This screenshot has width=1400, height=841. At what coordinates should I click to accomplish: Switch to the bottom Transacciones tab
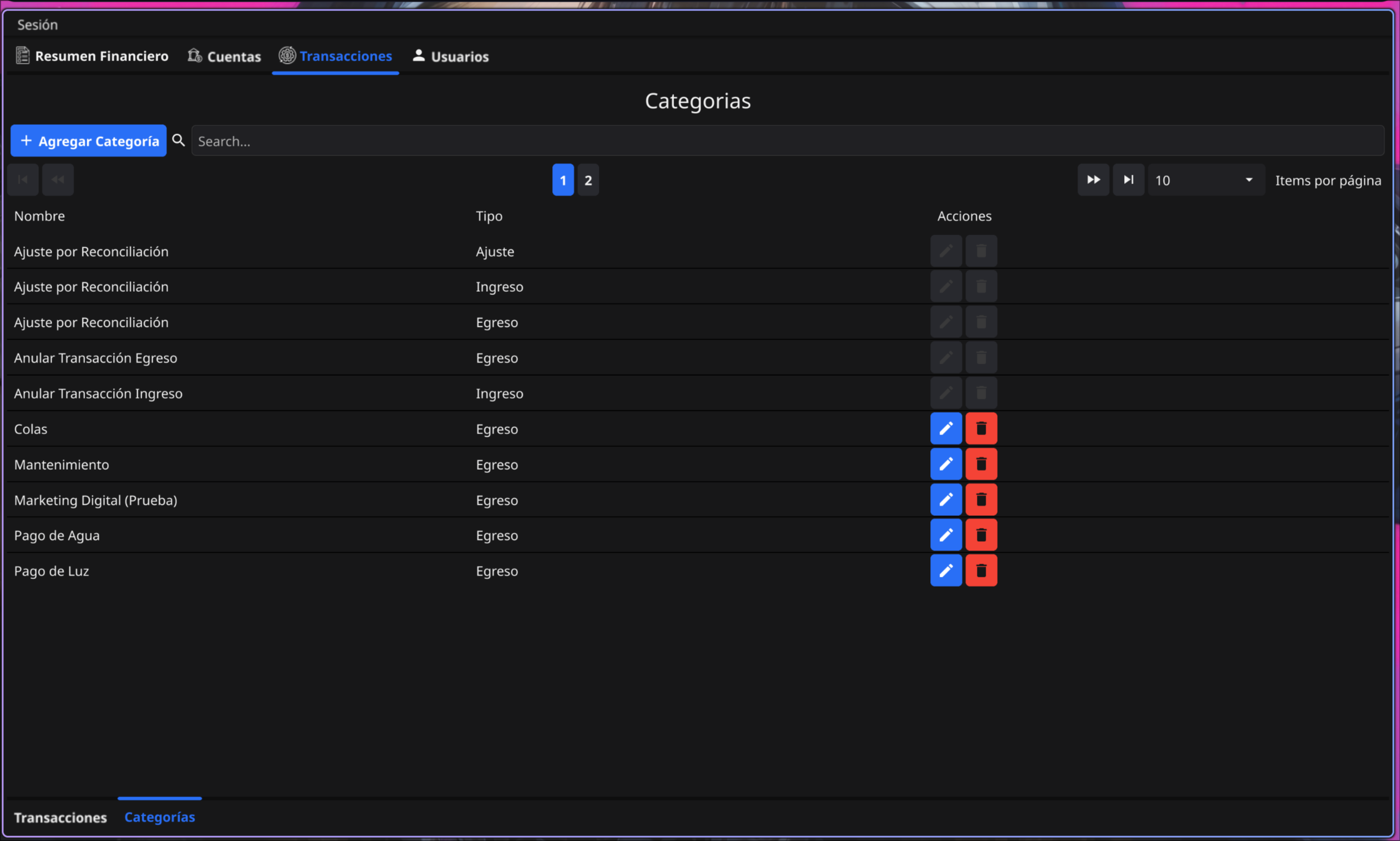[60, 817]
